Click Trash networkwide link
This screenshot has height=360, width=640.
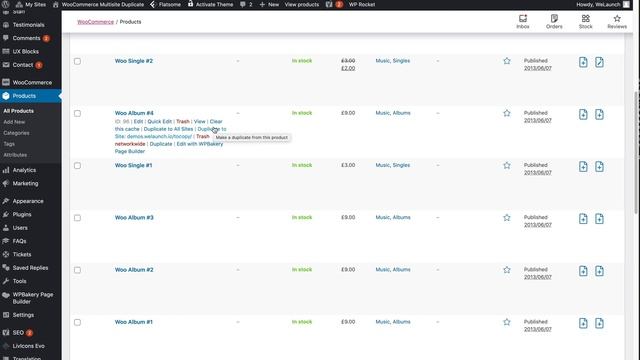tap(163, 140)
